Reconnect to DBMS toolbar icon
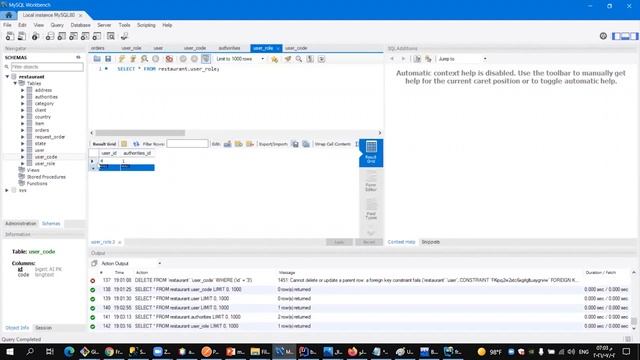Screen dimensions: 640x360 coord(124,36)
